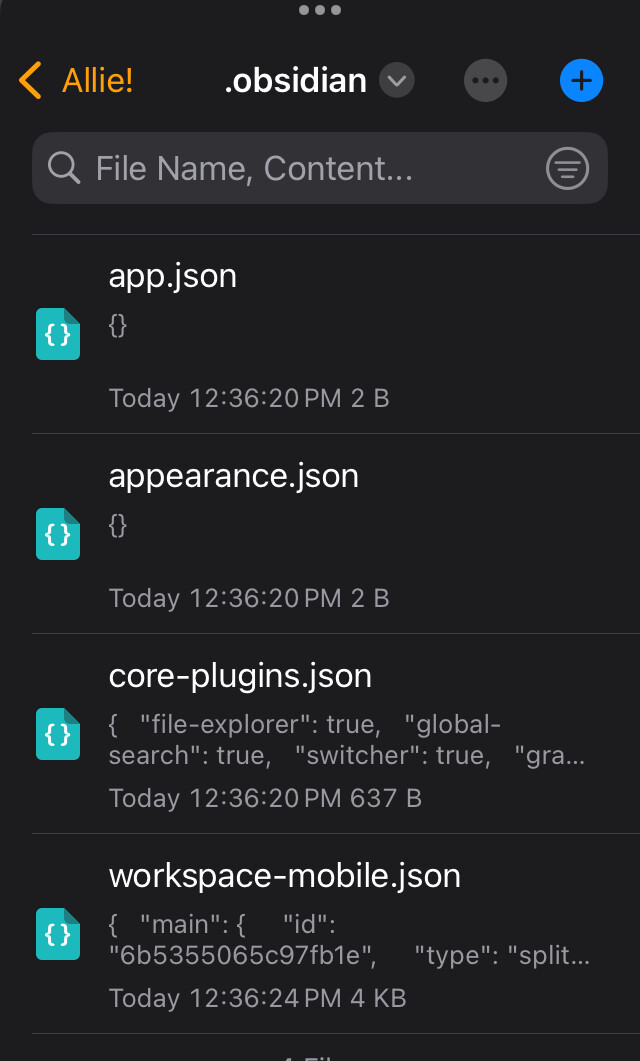This screenshot has width=640, height=1061.
Task: Expand the .obsidian folder title dropdown chevron
Action: [396, 81]
